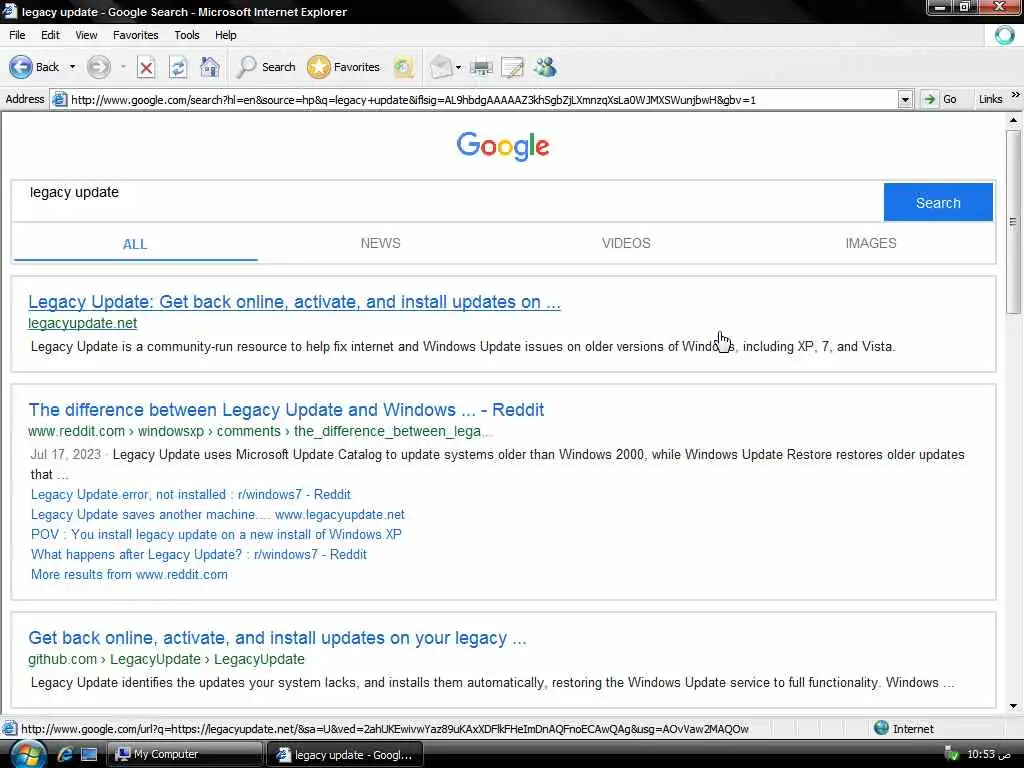Click the taskbar clock showing 10:53

(989, 754)
